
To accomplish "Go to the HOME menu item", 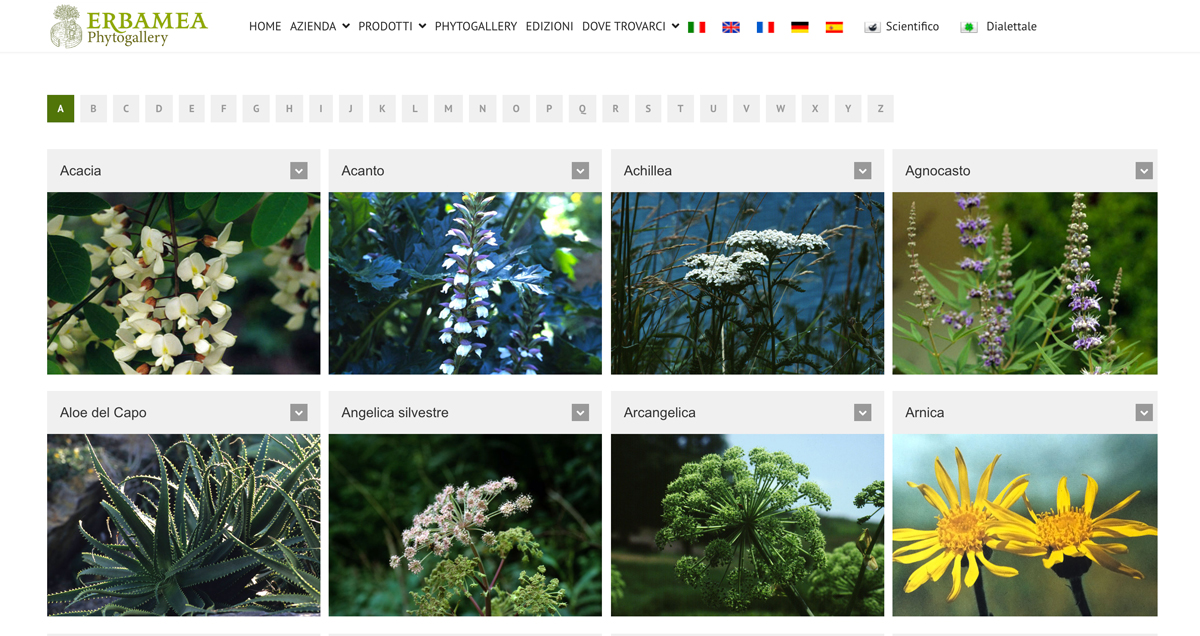I will (x=265, y=27).
